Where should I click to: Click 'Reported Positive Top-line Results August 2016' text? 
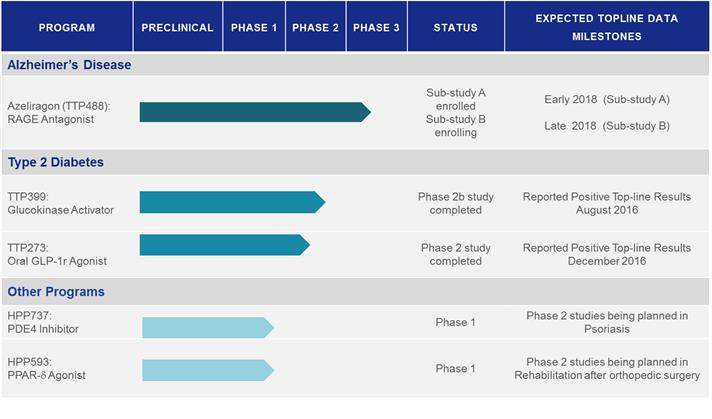point(606,203)
